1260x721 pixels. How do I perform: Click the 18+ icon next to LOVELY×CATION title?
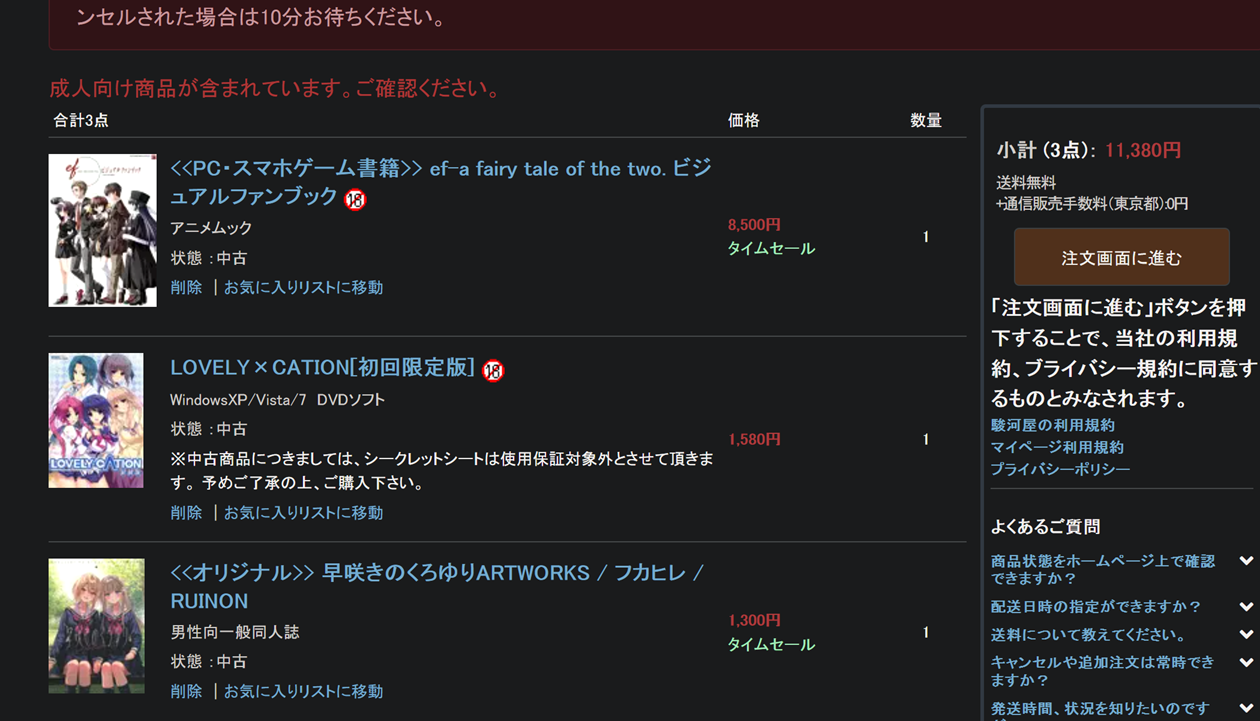coord(493,370)
